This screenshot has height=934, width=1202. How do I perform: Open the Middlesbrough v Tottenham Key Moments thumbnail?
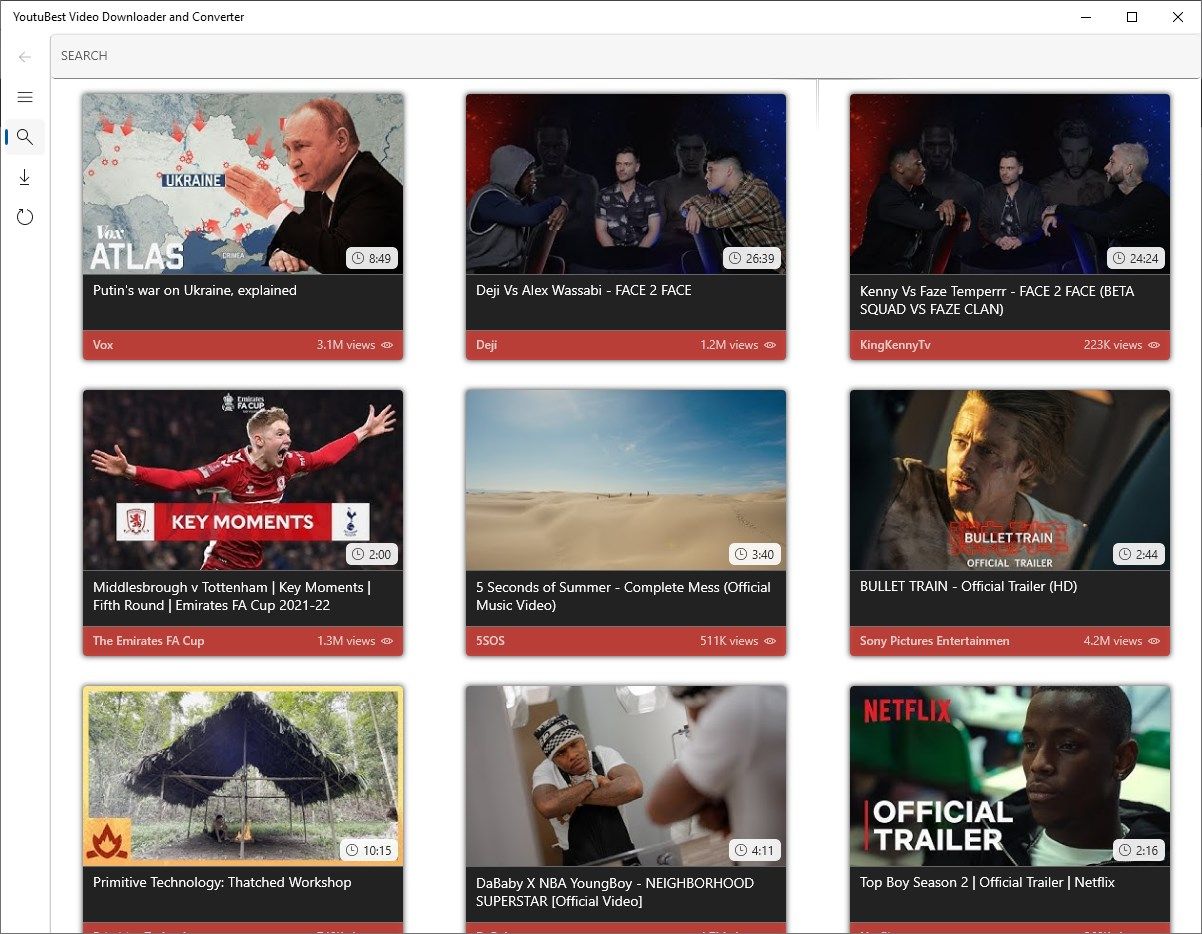[243, 480]
